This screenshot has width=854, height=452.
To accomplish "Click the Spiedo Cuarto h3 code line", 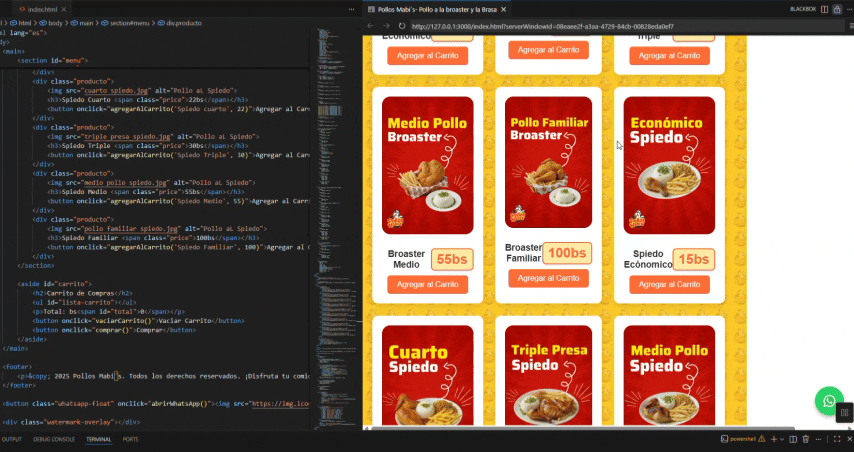I will click(x=148, y=100).
